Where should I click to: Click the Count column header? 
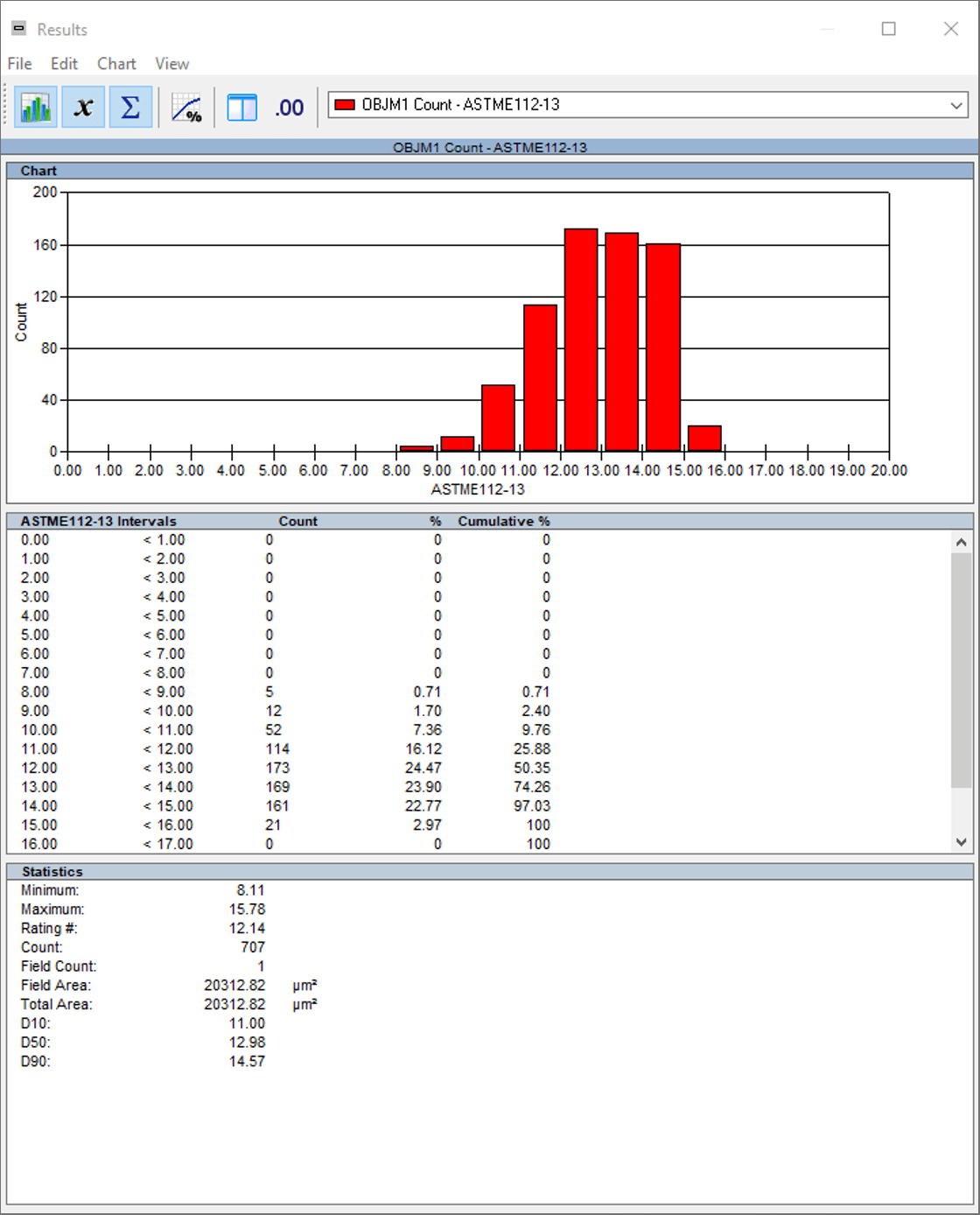pos(297,521)
